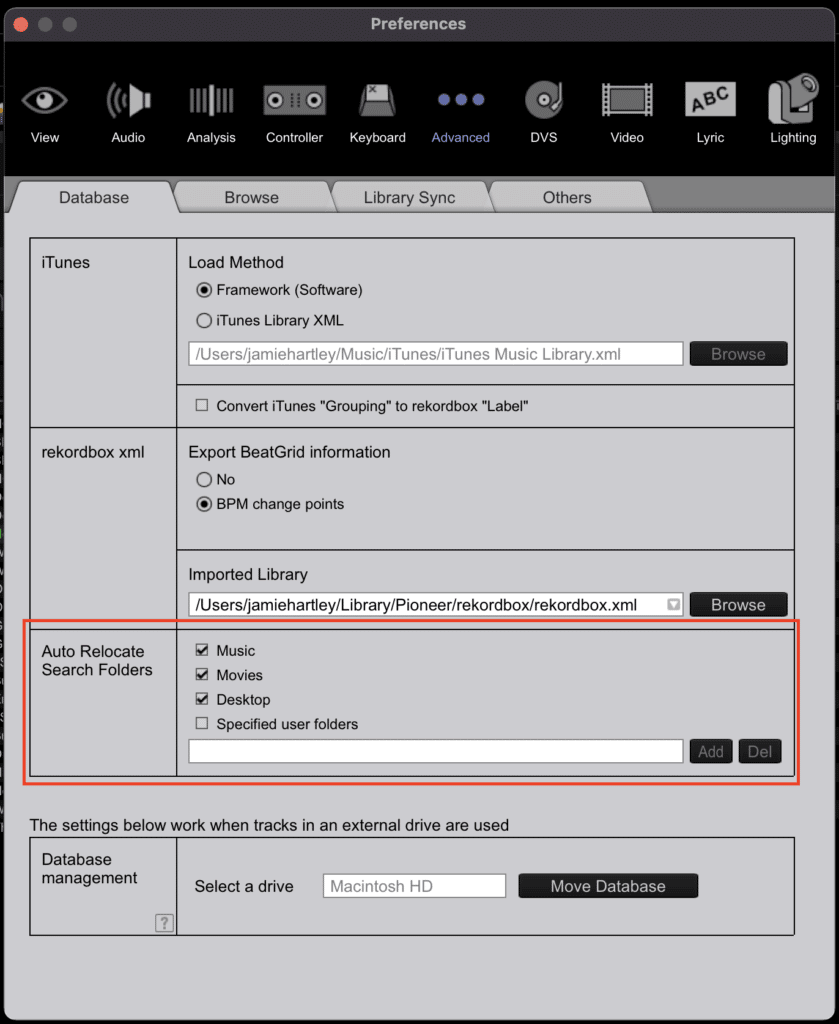Image resolution: width=839 pixels, height=1024 pixels.
Task: Click Browse button beside Imported Library
Action: [x=738, y=605]
